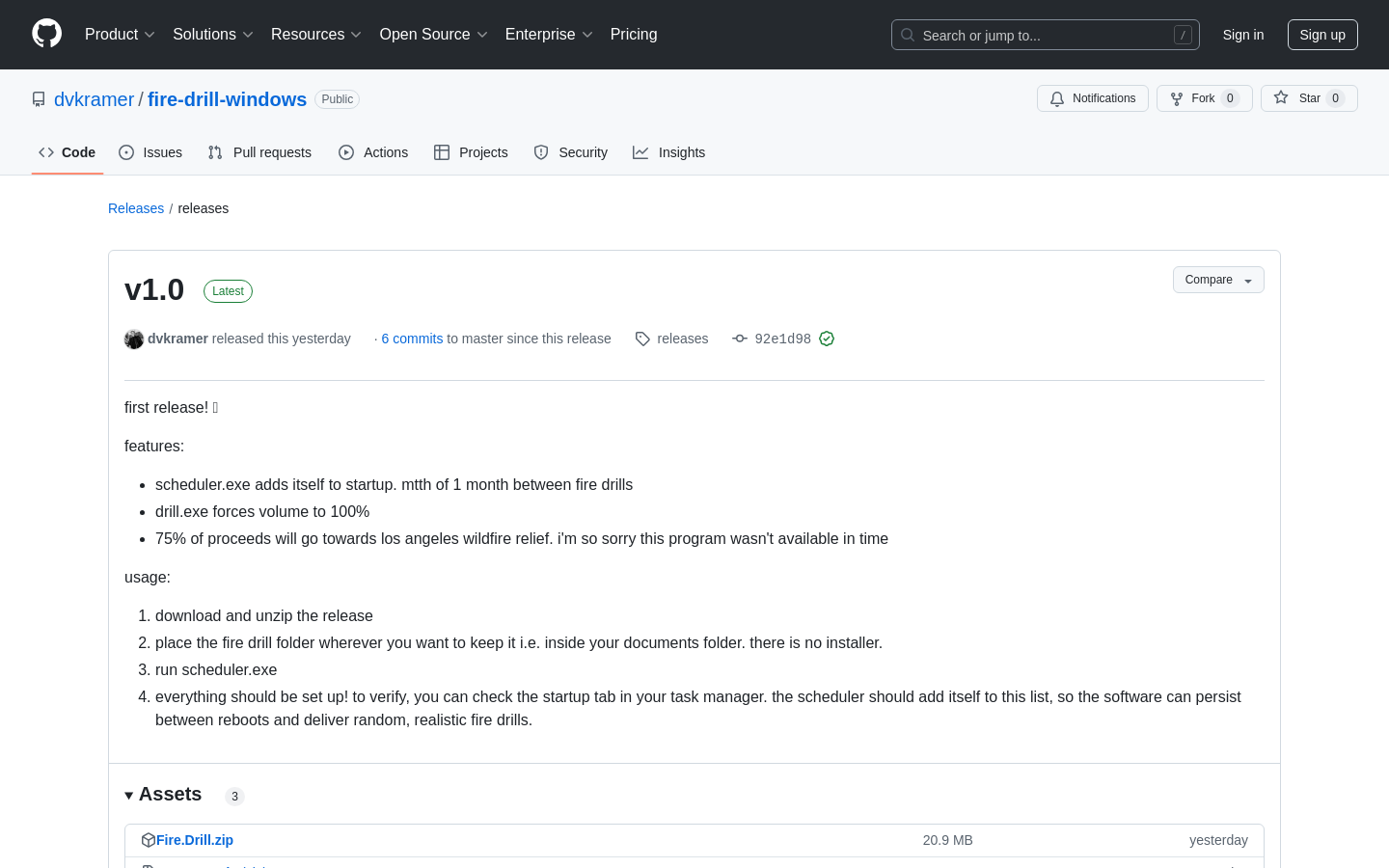This screenshot has height=868, width=1389.
Task: Click the '20.9 MB' file size text
Action: pos(947,840)
